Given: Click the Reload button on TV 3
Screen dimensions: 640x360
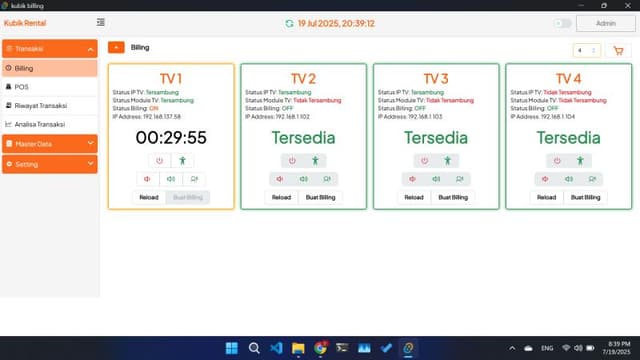Looking at the screenshot, I should [x=414, y=198].
